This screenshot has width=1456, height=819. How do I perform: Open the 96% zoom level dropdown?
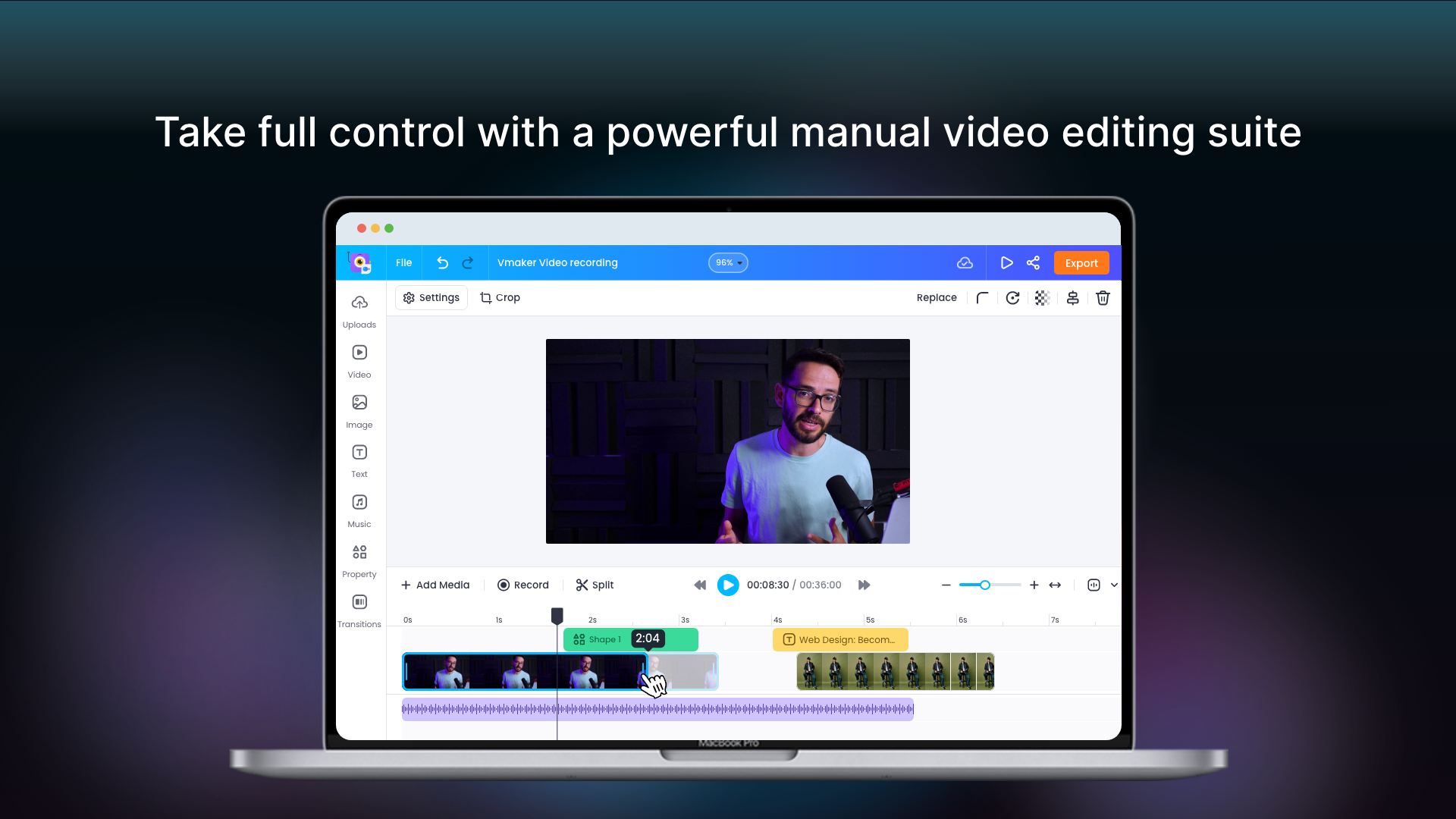pyautogui.click(x=727, y=262)
